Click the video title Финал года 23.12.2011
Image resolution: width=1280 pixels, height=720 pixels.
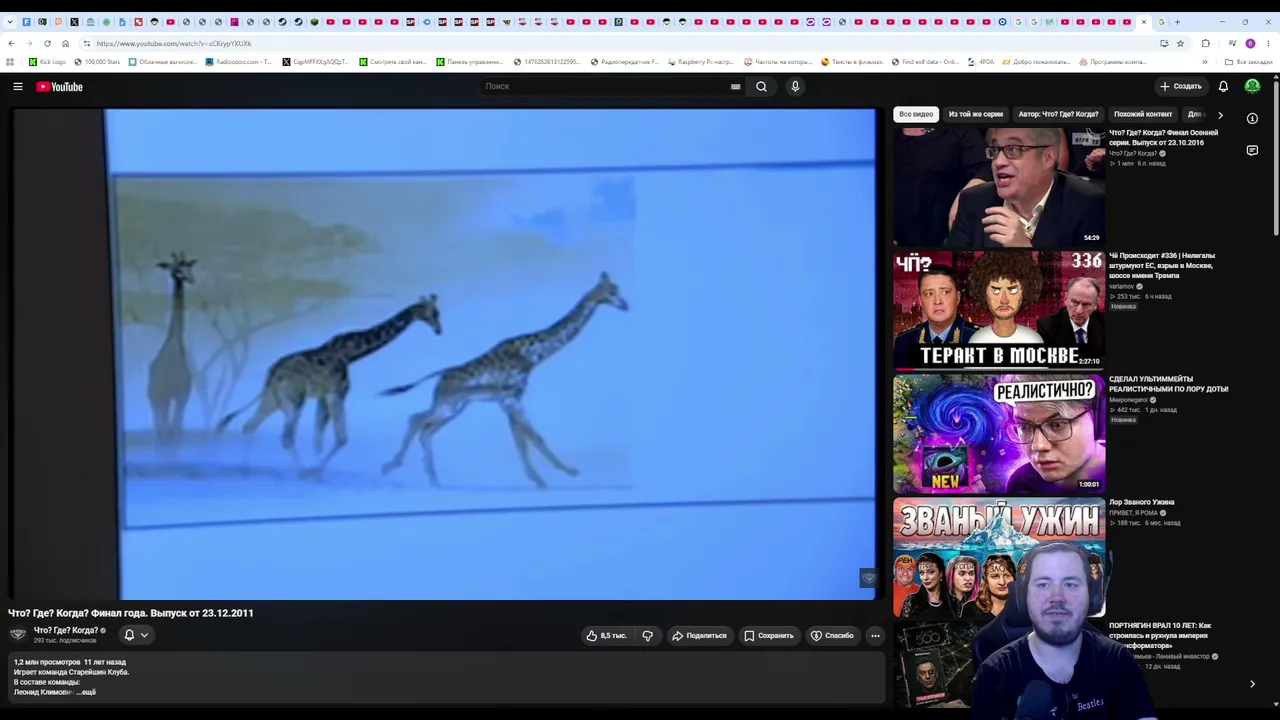(131, 613)
